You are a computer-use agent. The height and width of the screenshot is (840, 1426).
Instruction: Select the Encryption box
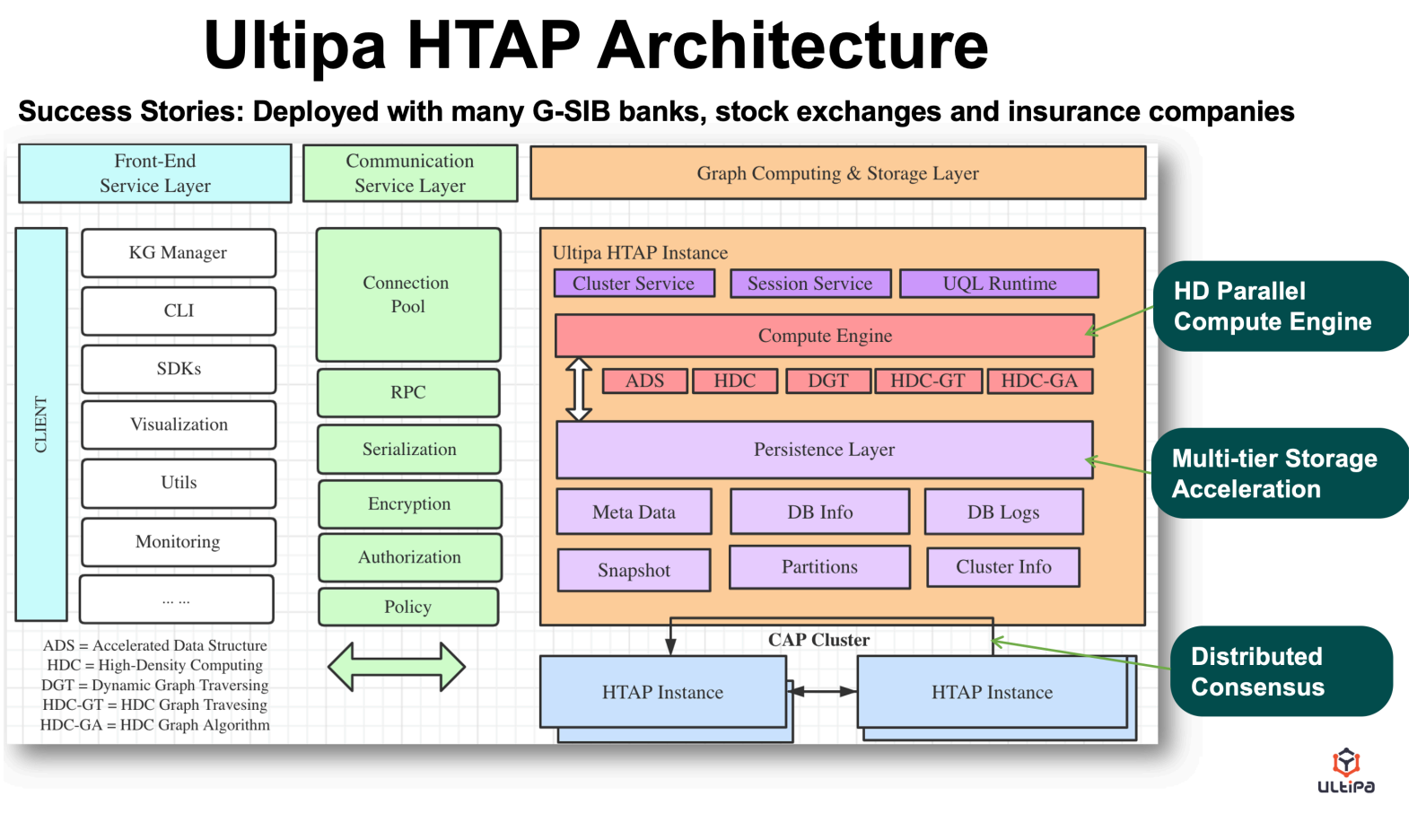(x=409, y=503)
